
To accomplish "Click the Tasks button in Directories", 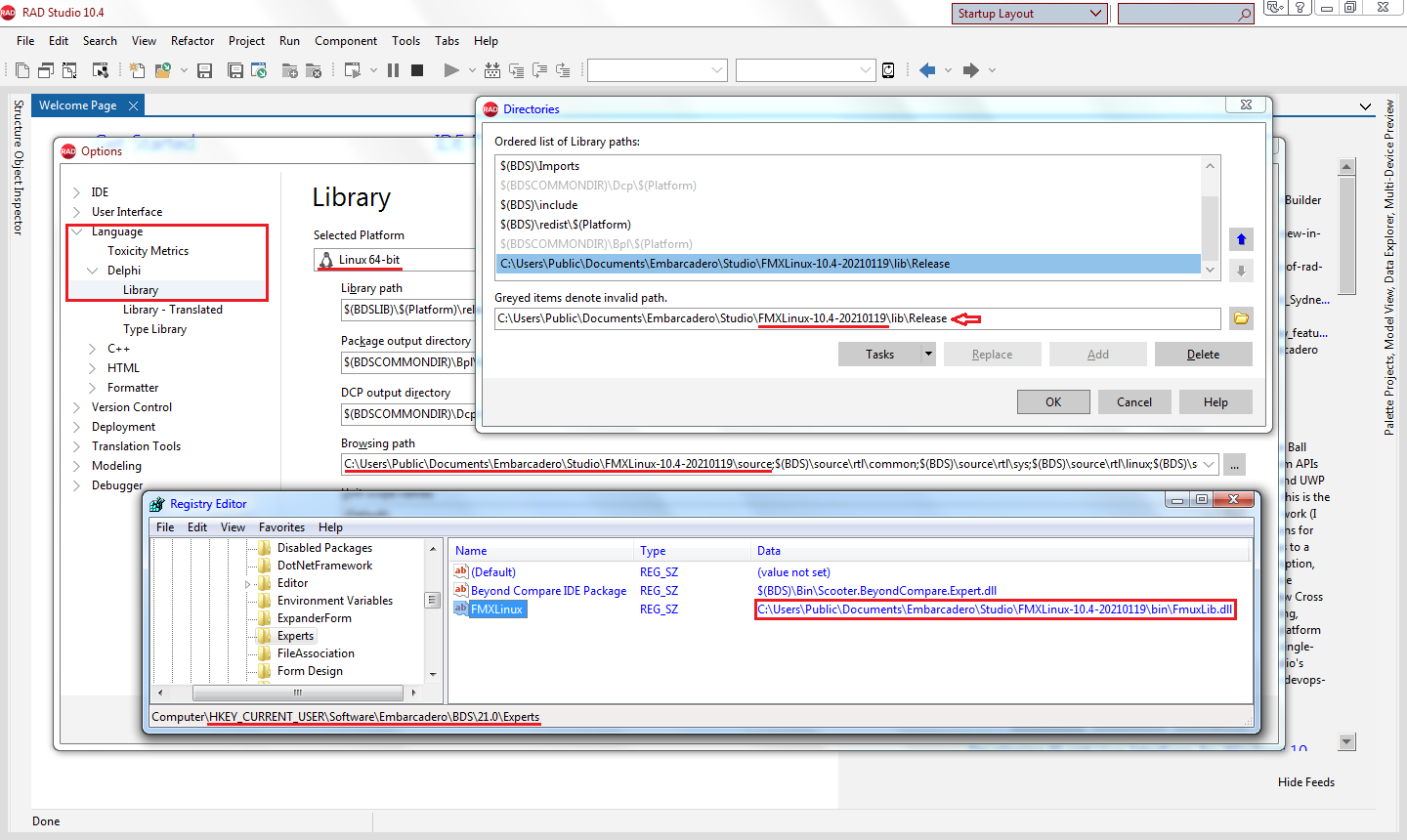I will click(x=879, y=355).
